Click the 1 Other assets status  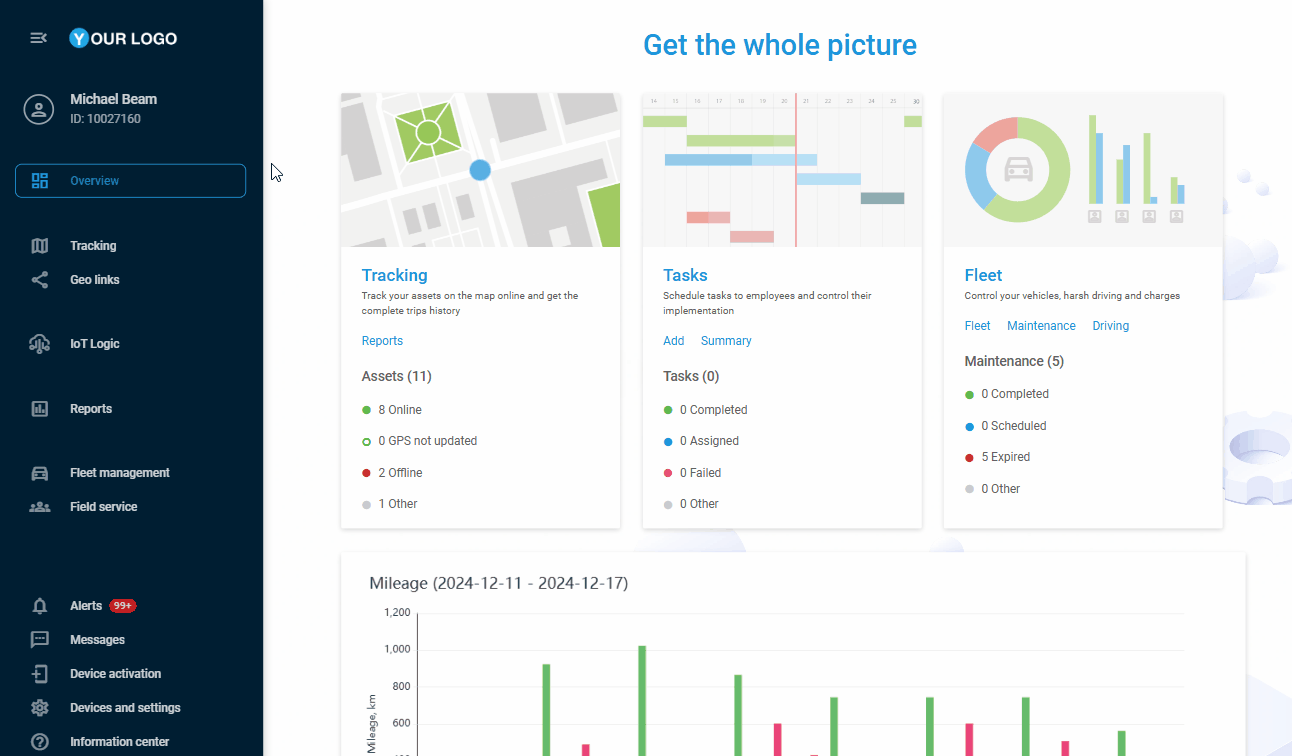pyautogui.click(x=390, y=504)
